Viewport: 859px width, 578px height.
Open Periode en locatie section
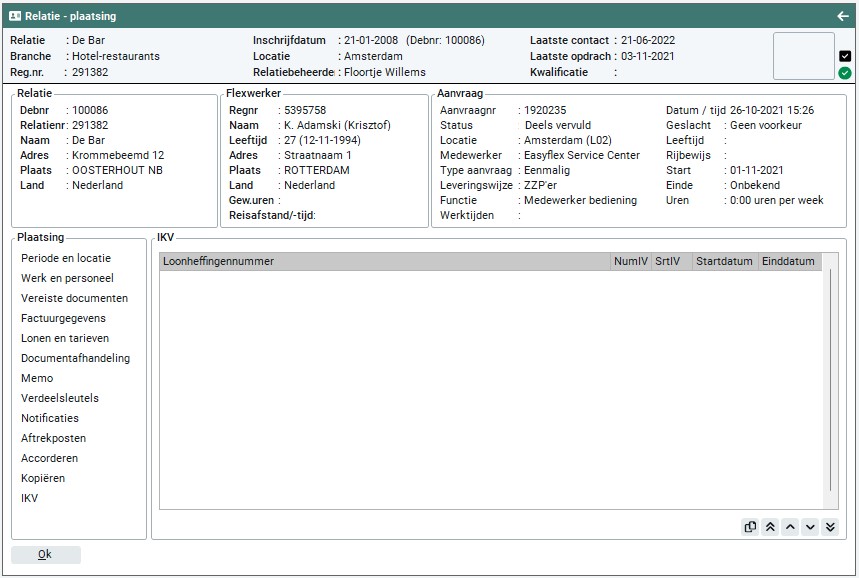66,258
